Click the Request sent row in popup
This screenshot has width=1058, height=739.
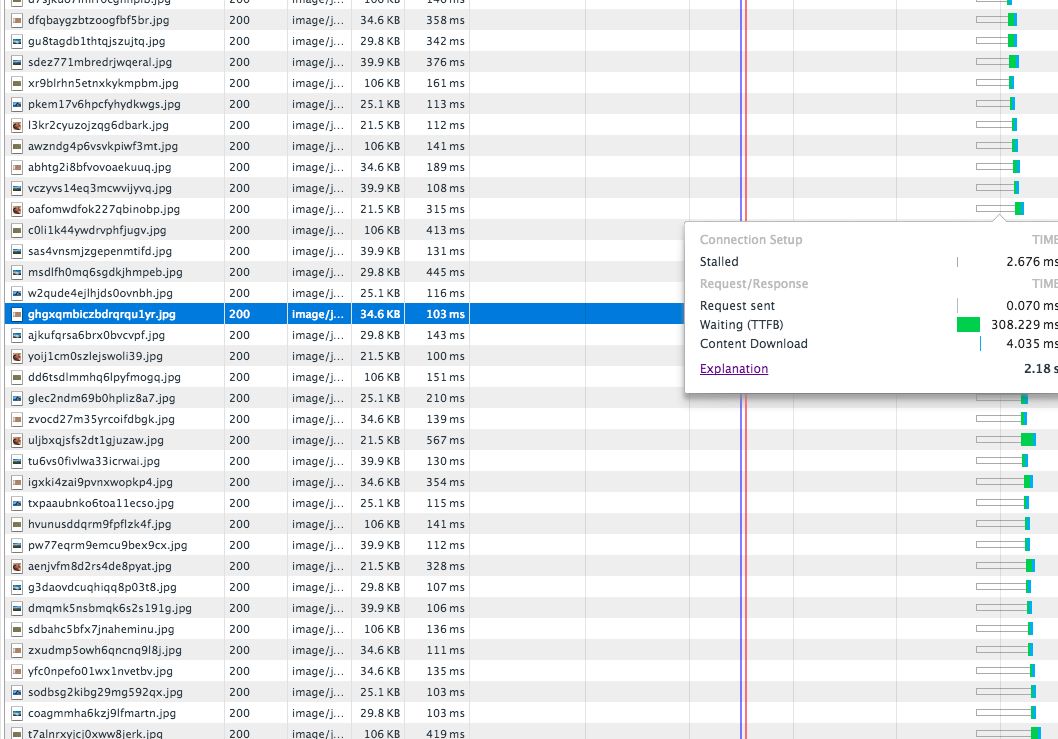879,306
